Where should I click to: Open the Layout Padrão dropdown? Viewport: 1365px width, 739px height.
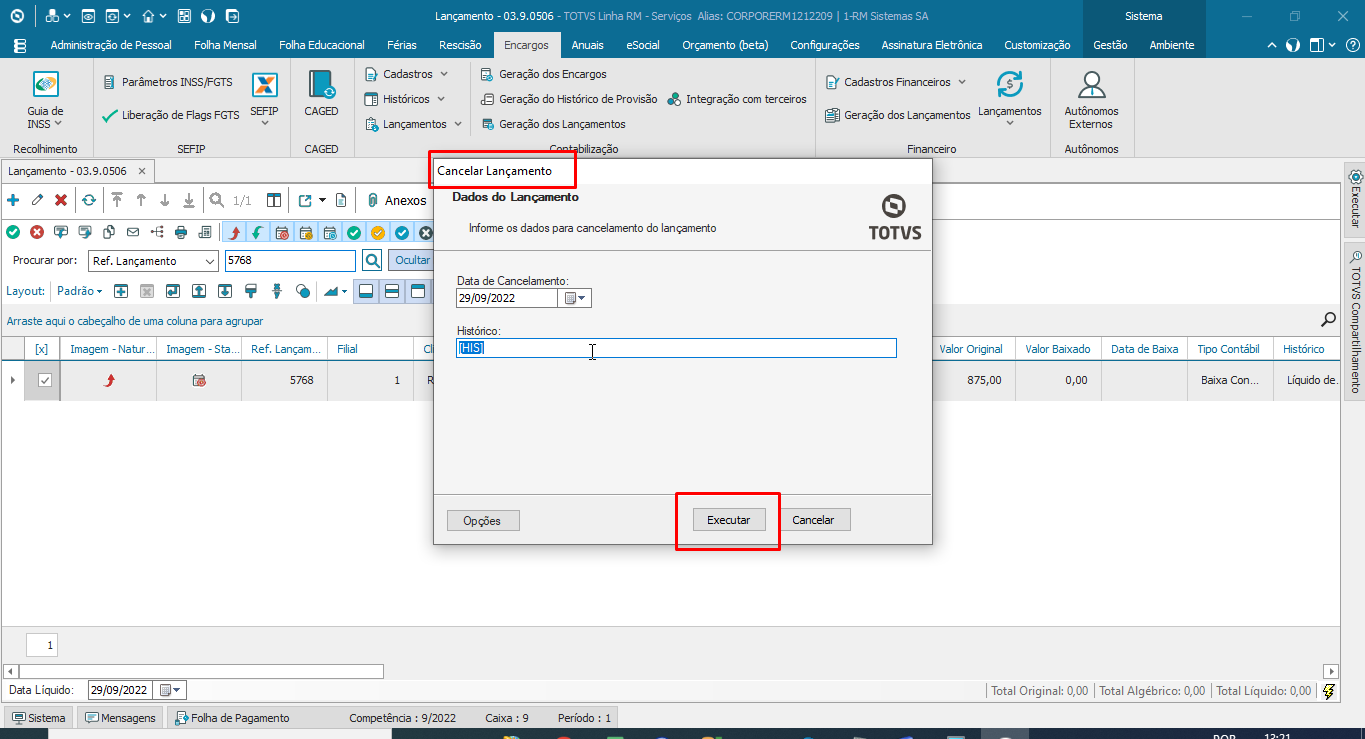(x=80, y=291)
